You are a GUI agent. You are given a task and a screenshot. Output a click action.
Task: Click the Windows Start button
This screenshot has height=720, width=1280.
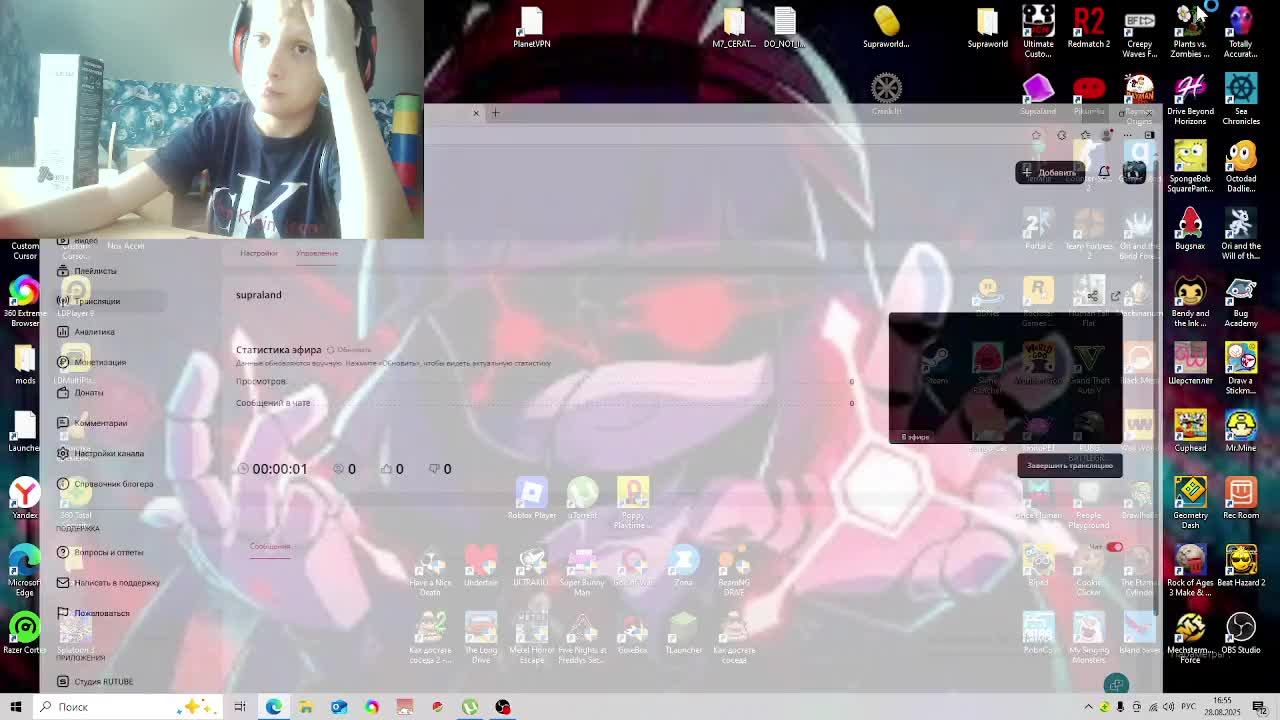[16, 707]
